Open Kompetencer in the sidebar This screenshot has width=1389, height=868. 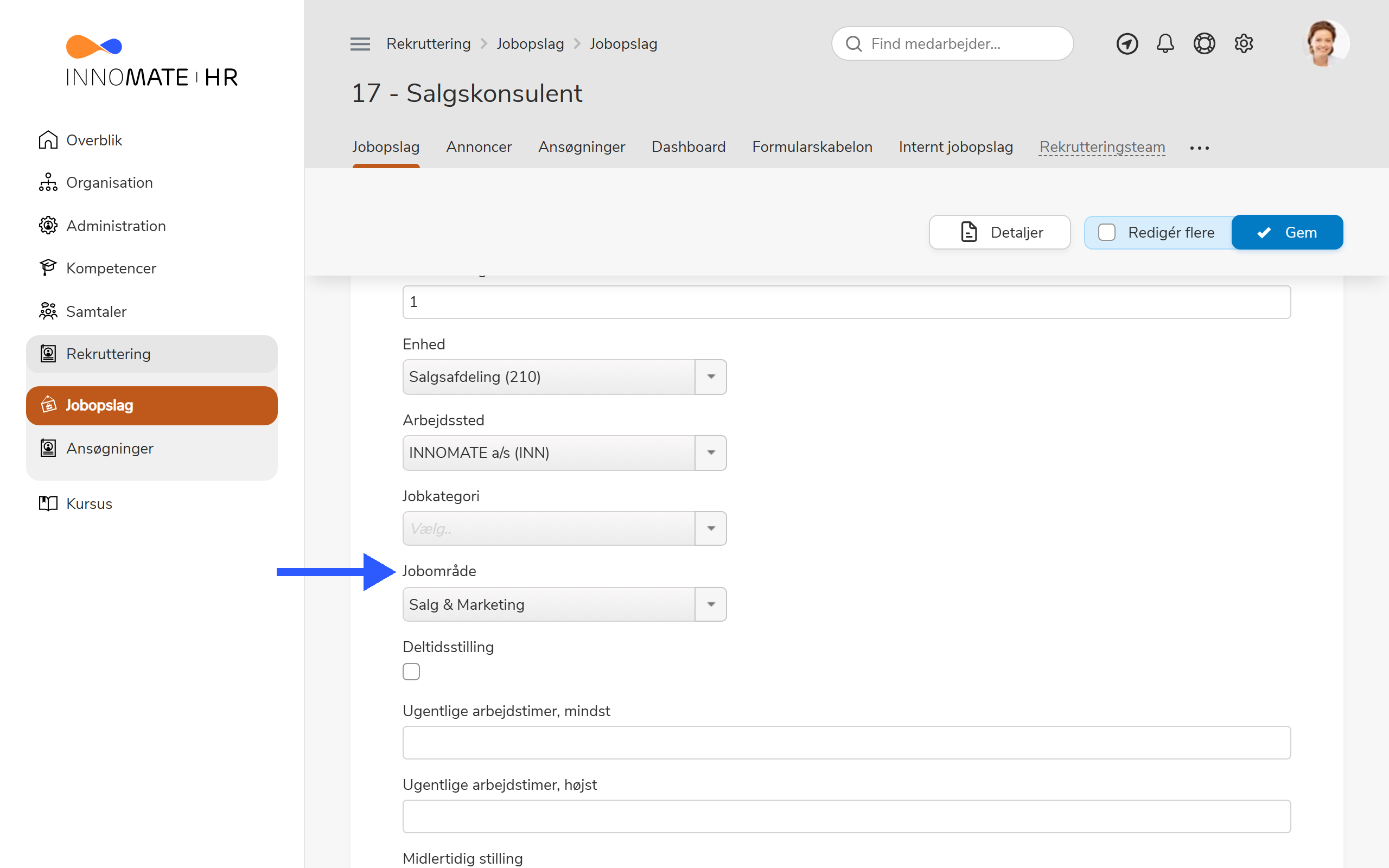(111, 267)
